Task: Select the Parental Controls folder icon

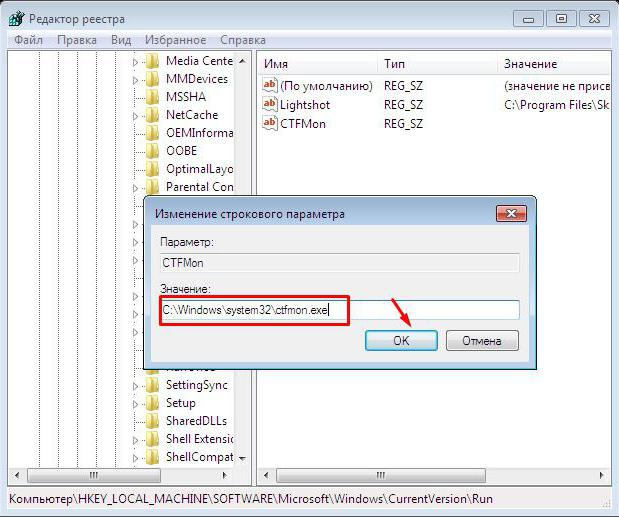Action: 152,187
